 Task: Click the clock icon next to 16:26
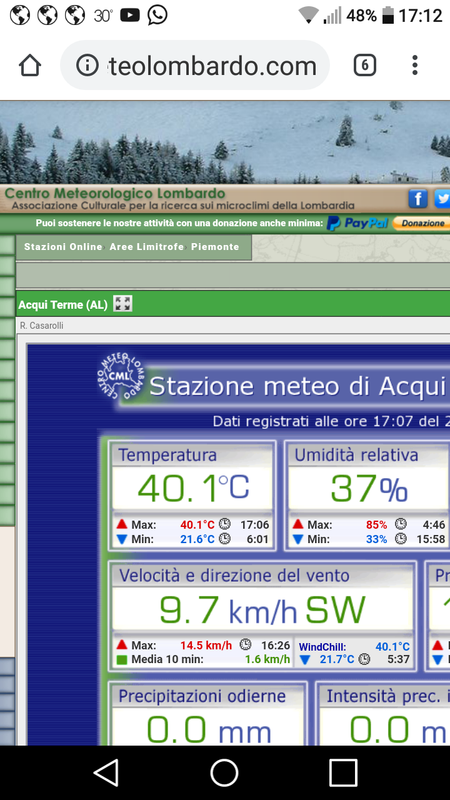click(245, 644)
